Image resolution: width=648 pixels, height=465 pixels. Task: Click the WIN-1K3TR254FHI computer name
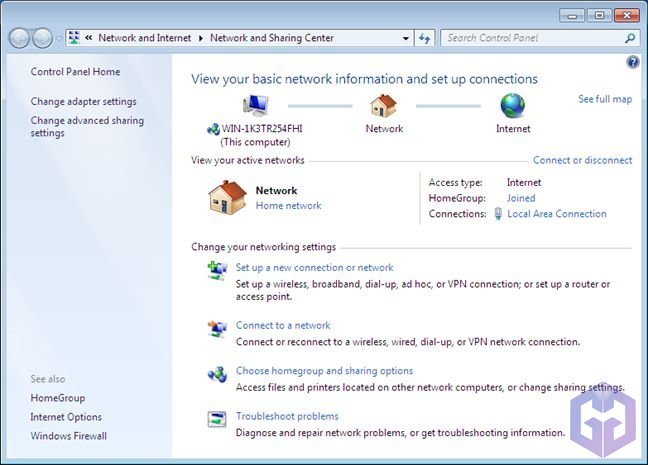coord(262,129)
